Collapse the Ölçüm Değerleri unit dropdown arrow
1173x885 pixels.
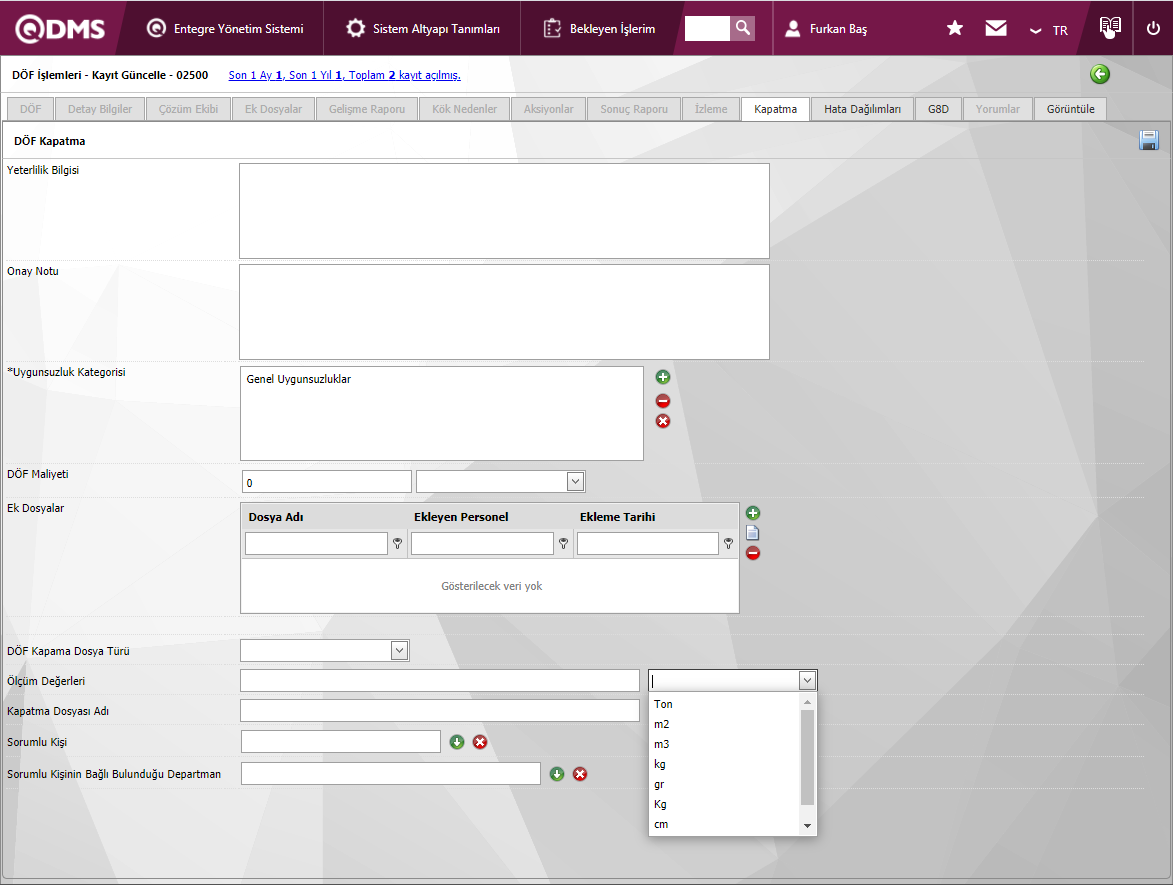pos(806,681)
